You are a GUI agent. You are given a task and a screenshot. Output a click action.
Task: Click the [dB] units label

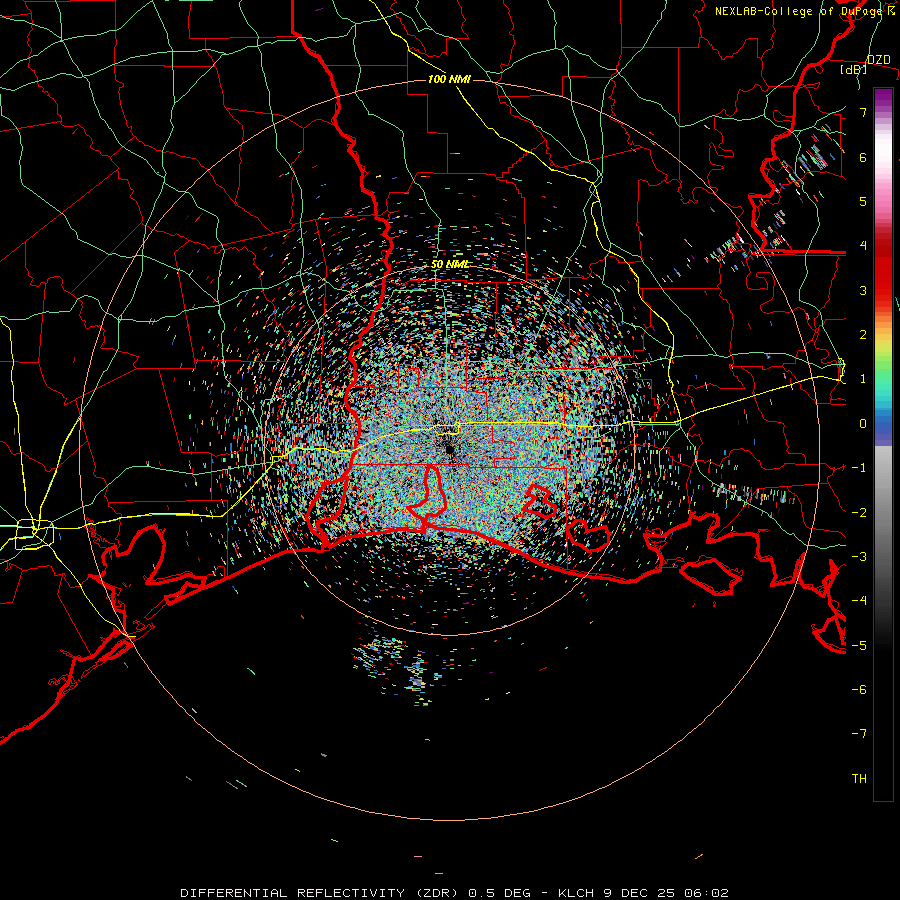pos(854,69)
